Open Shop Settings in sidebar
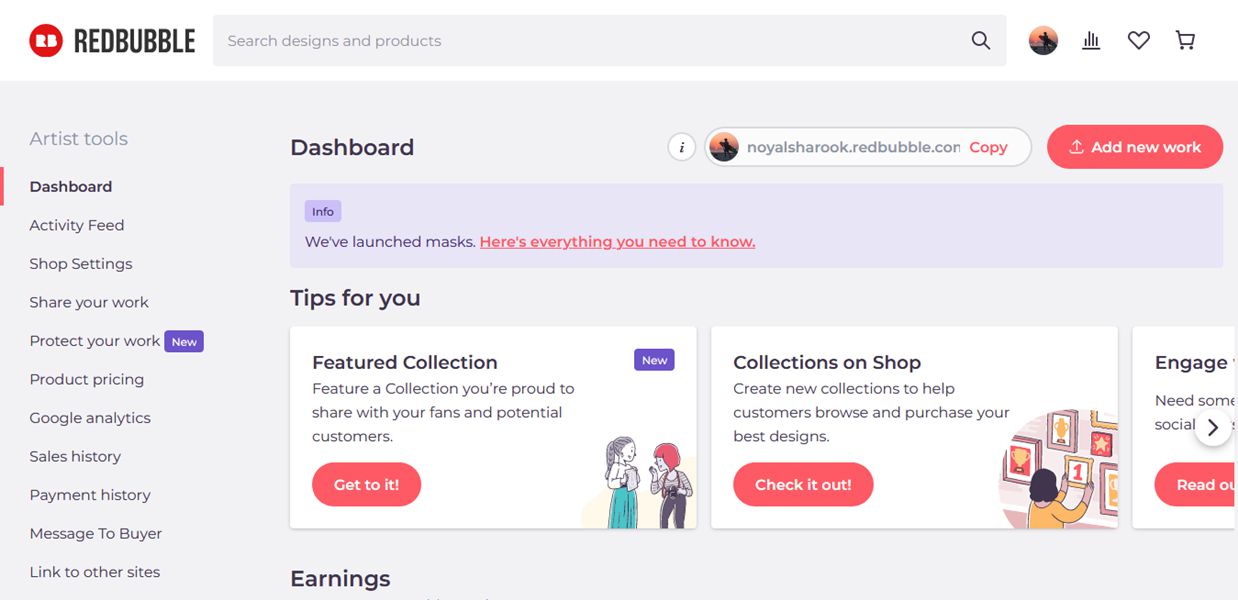1238x600 pixels. pyautogui.click(x=81, y=264)
